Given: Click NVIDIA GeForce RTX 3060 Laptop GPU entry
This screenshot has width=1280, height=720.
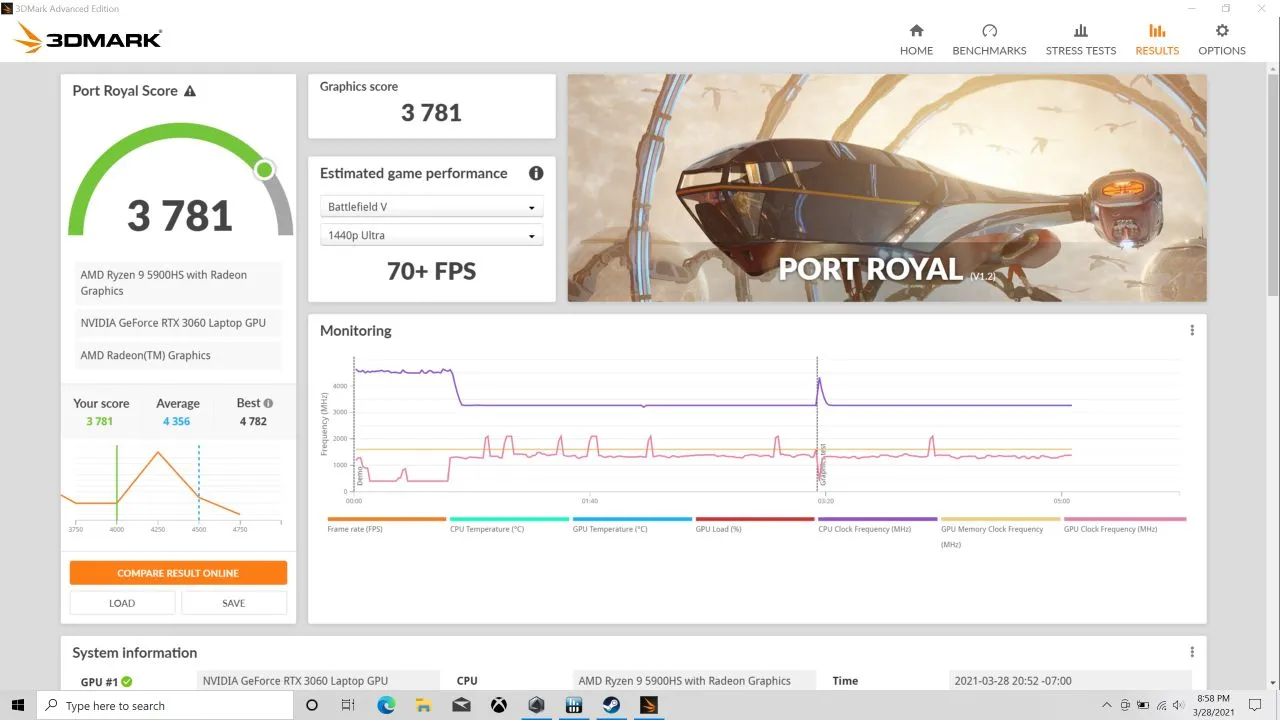Looking at the screenshot, I should coord(177,323).
